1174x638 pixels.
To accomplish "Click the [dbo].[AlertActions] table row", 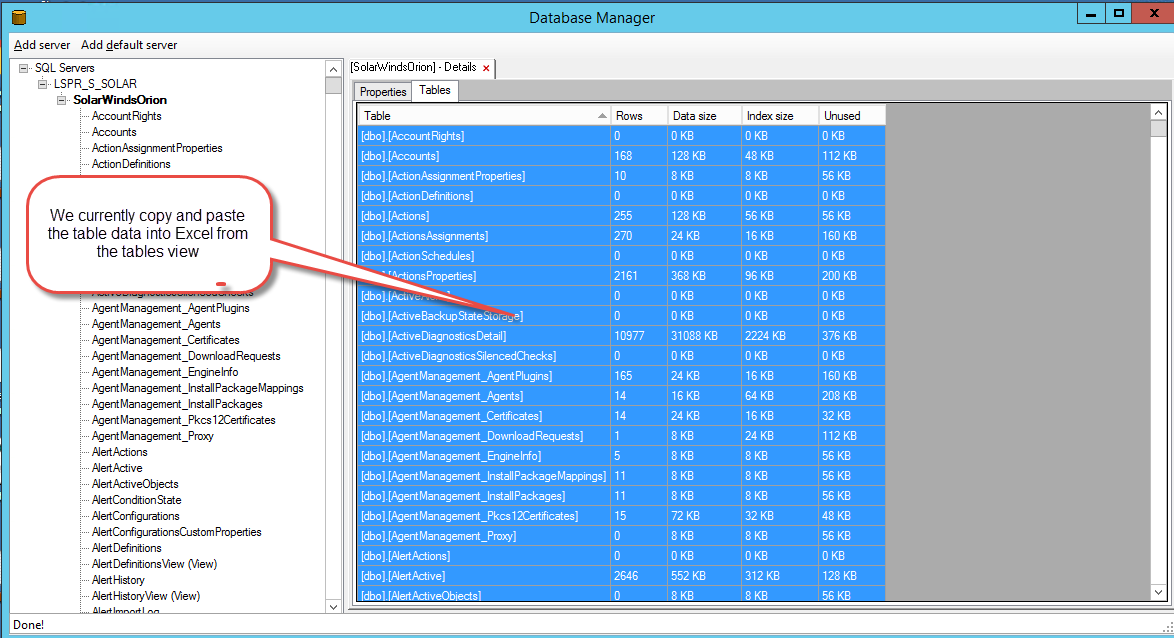I will (x=621, y=556).
